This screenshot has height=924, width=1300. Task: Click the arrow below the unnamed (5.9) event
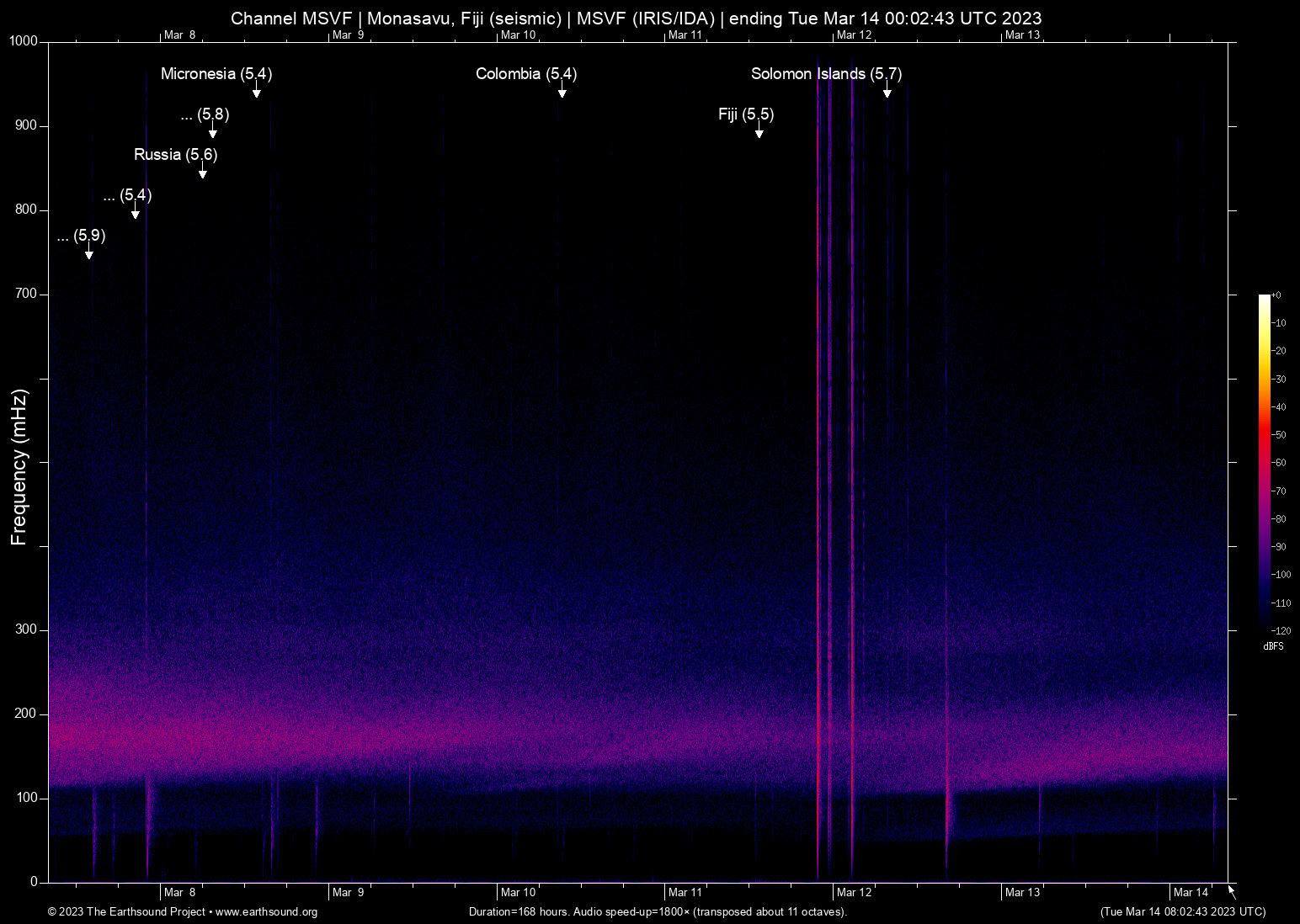(88, 253)
